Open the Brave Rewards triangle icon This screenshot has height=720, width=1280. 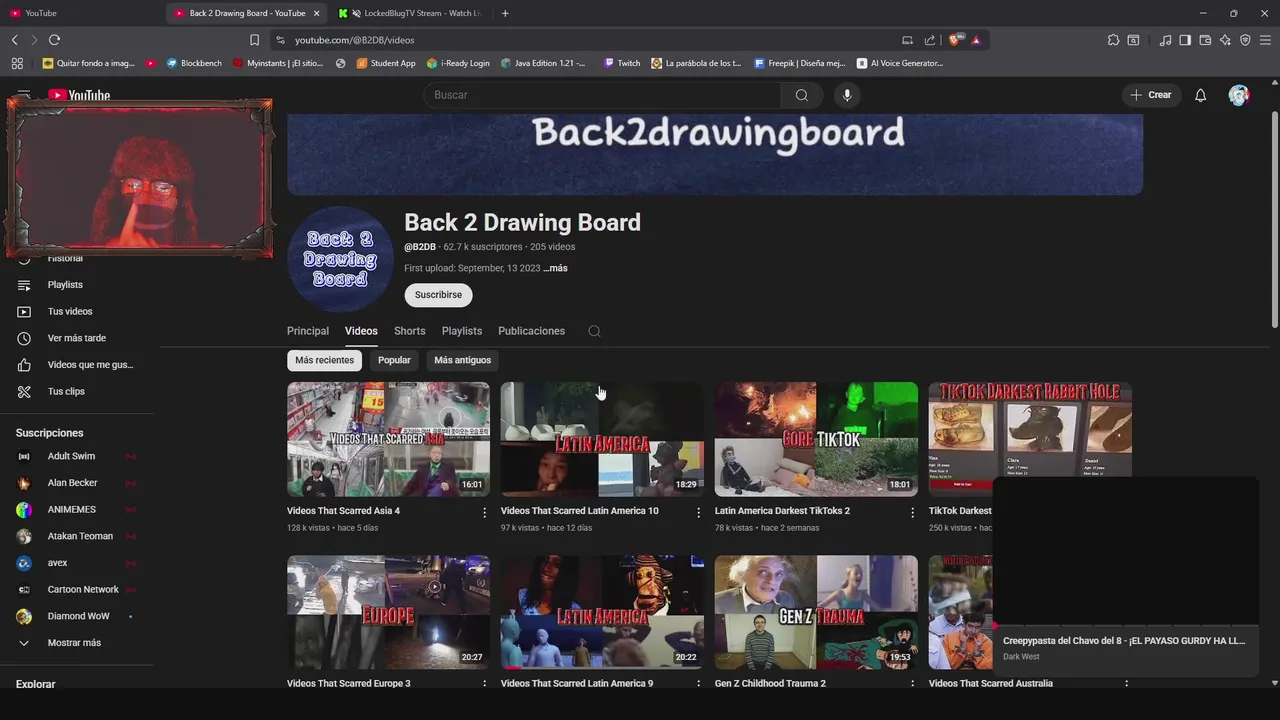coord(976,40)
